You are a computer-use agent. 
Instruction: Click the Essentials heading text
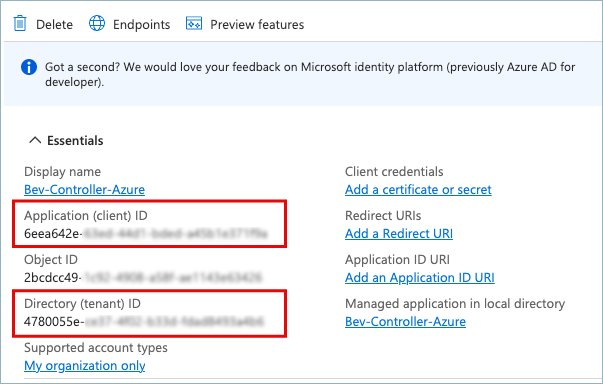tap(75, 141)
